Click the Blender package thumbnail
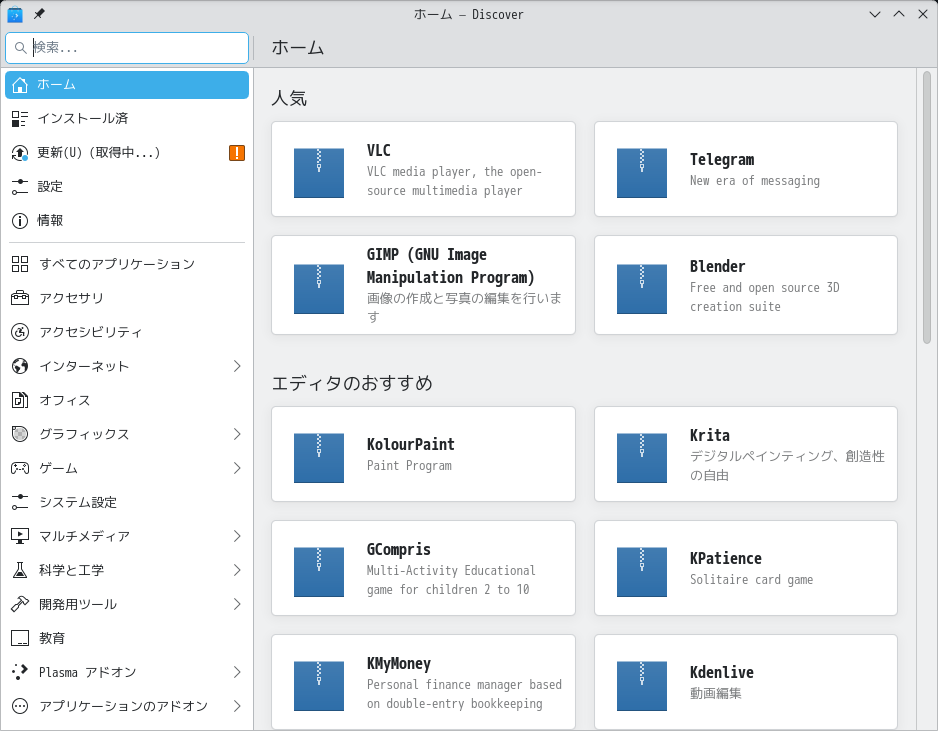This screenshot has width=938, height=731. [642, 289]
